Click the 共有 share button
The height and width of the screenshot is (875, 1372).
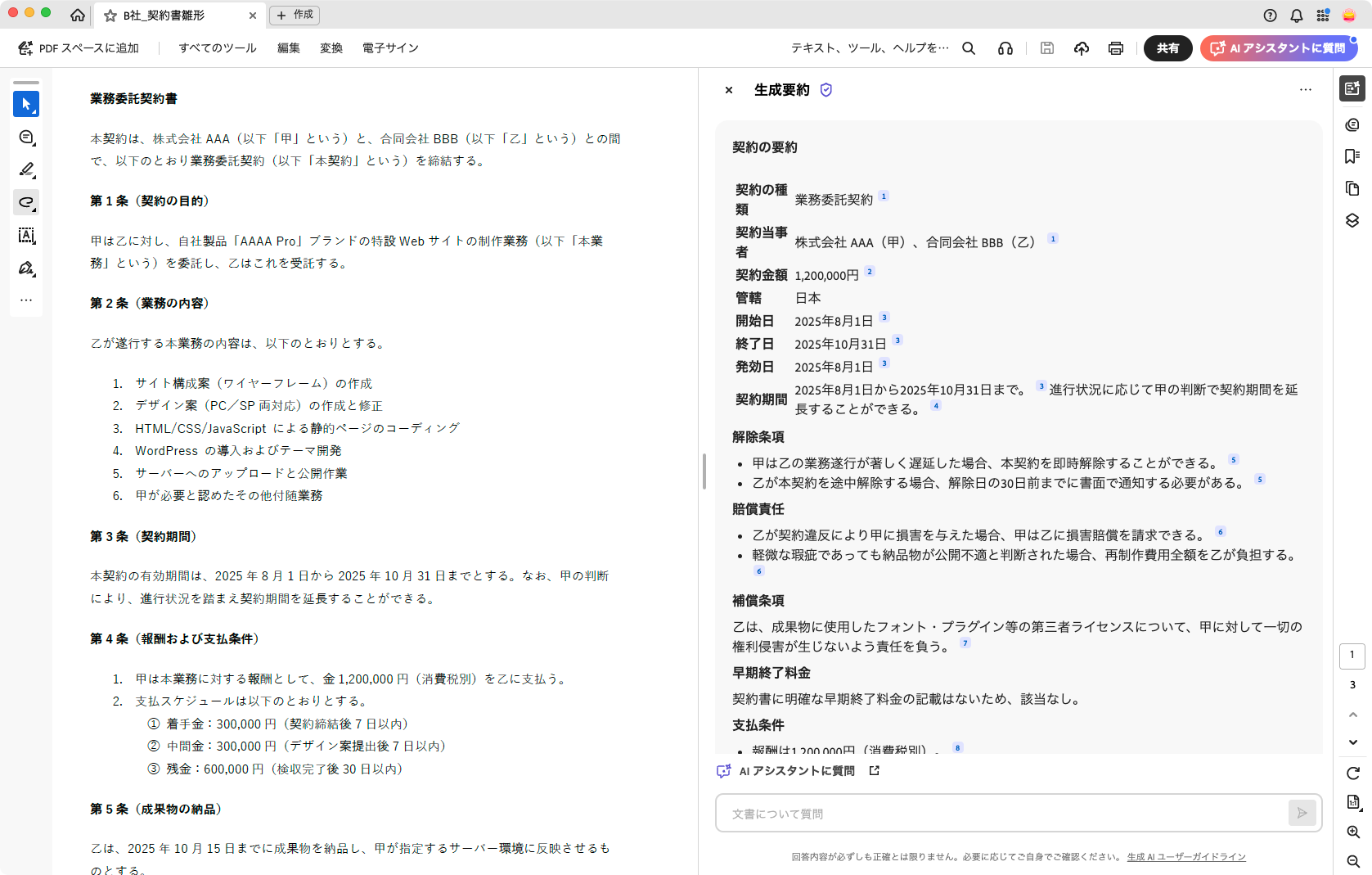[1167, 48]
